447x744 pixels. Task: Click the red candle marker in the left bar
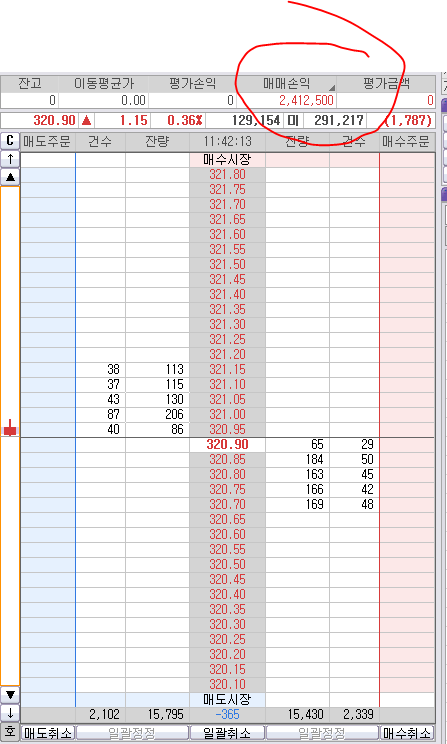(10, 428)
